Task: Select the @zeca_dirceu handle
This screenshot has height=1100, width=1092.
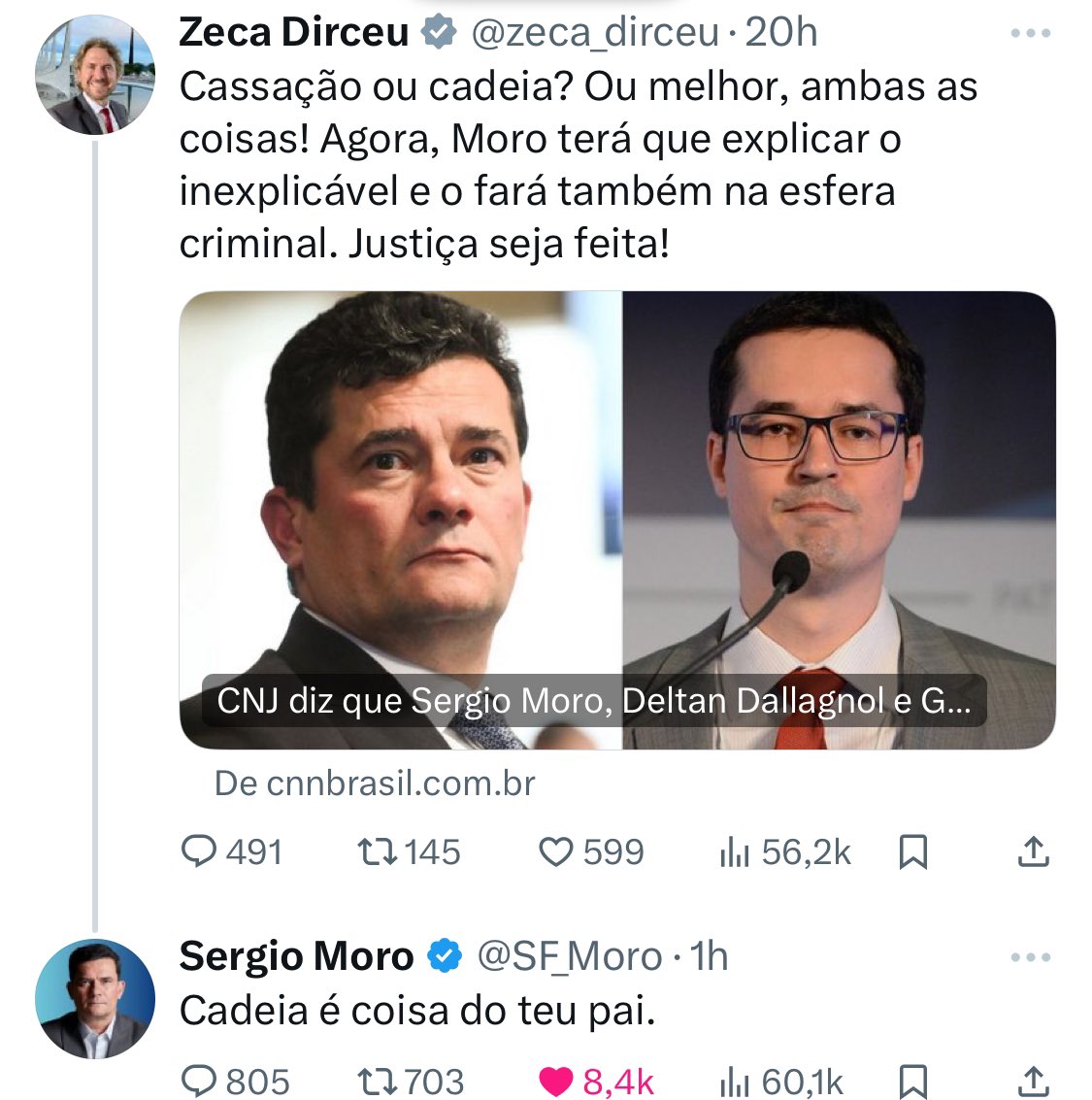Action: [593, 32]
